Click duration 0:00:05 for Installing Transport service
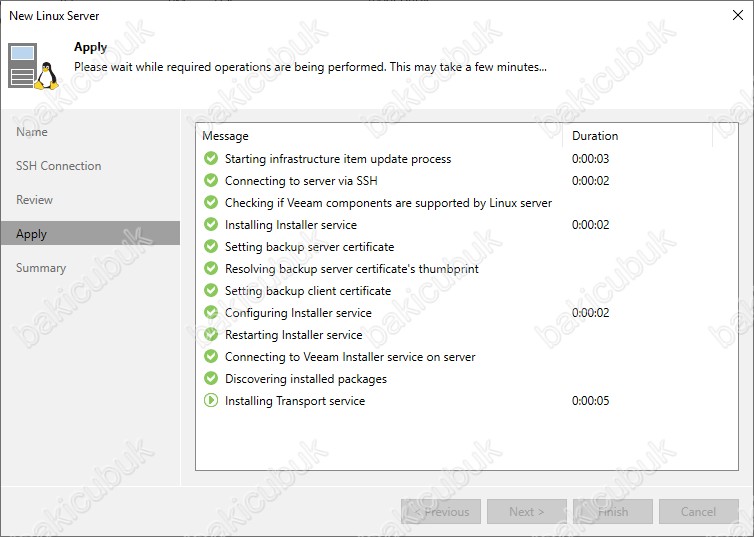The width and height of the screenshot is (754, 537). (591, 401)
